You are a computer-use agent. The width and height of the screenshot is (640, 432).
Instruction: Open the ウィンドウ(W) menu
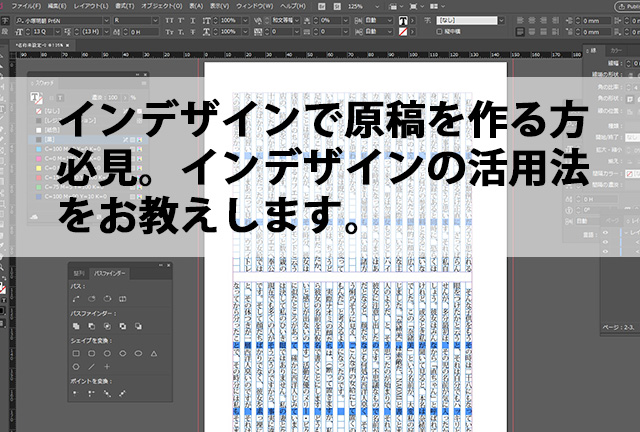[x=255, y=7]
